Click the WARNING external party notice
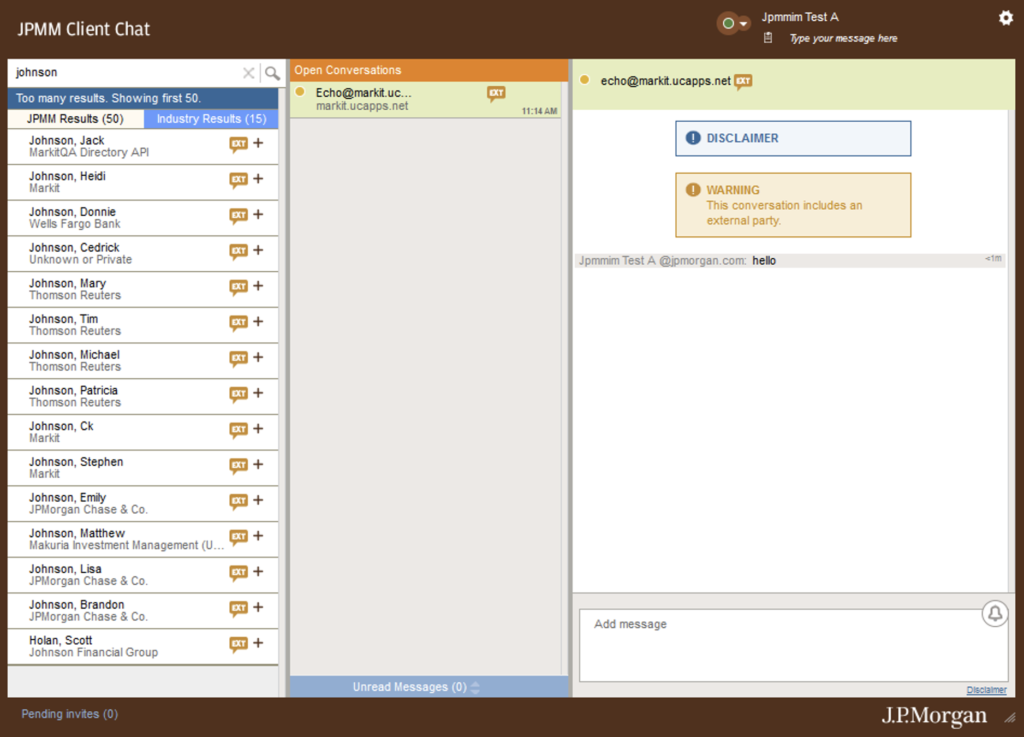 coord(793,205)
